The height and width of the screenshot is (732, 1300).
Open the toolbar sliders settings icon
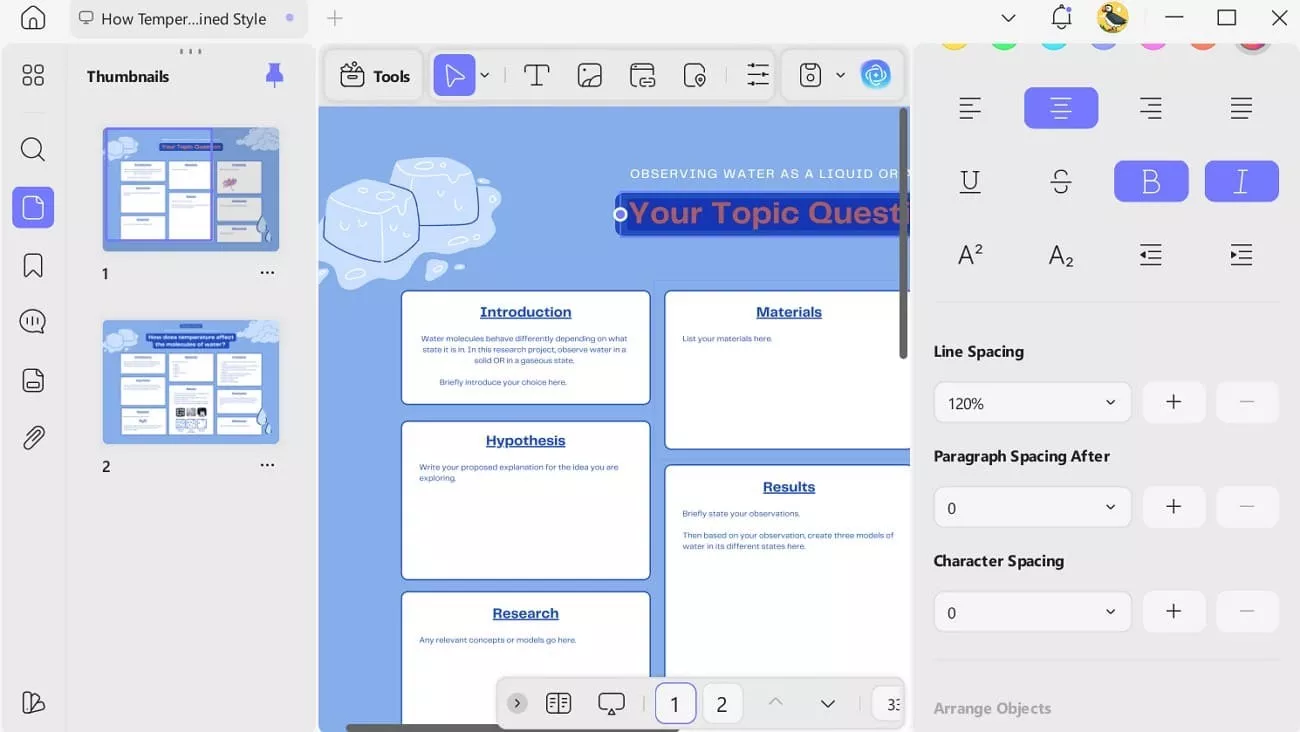click(758, 75)
